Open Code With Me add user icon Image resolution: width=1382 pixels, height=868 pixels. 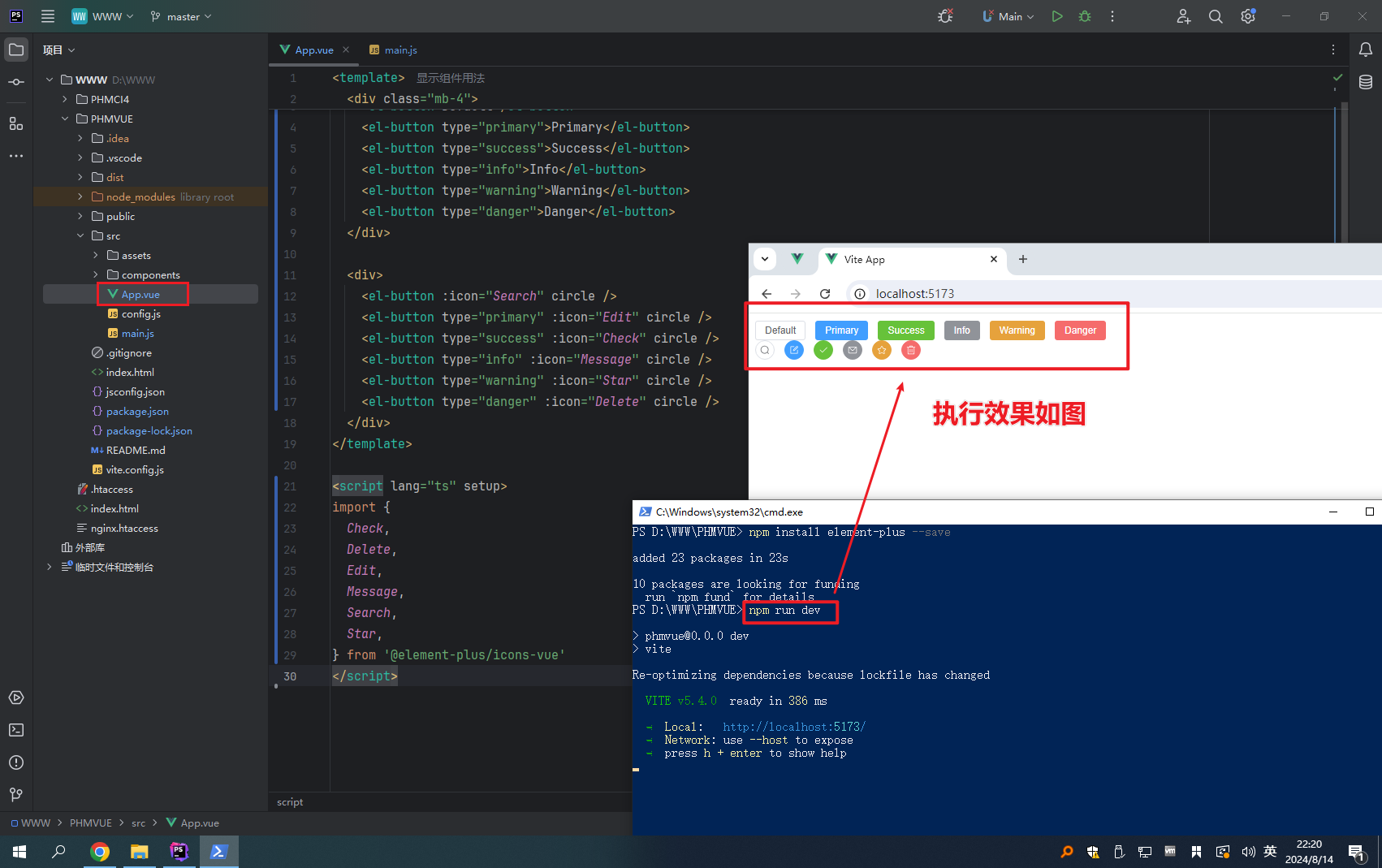coord(1184,16)
